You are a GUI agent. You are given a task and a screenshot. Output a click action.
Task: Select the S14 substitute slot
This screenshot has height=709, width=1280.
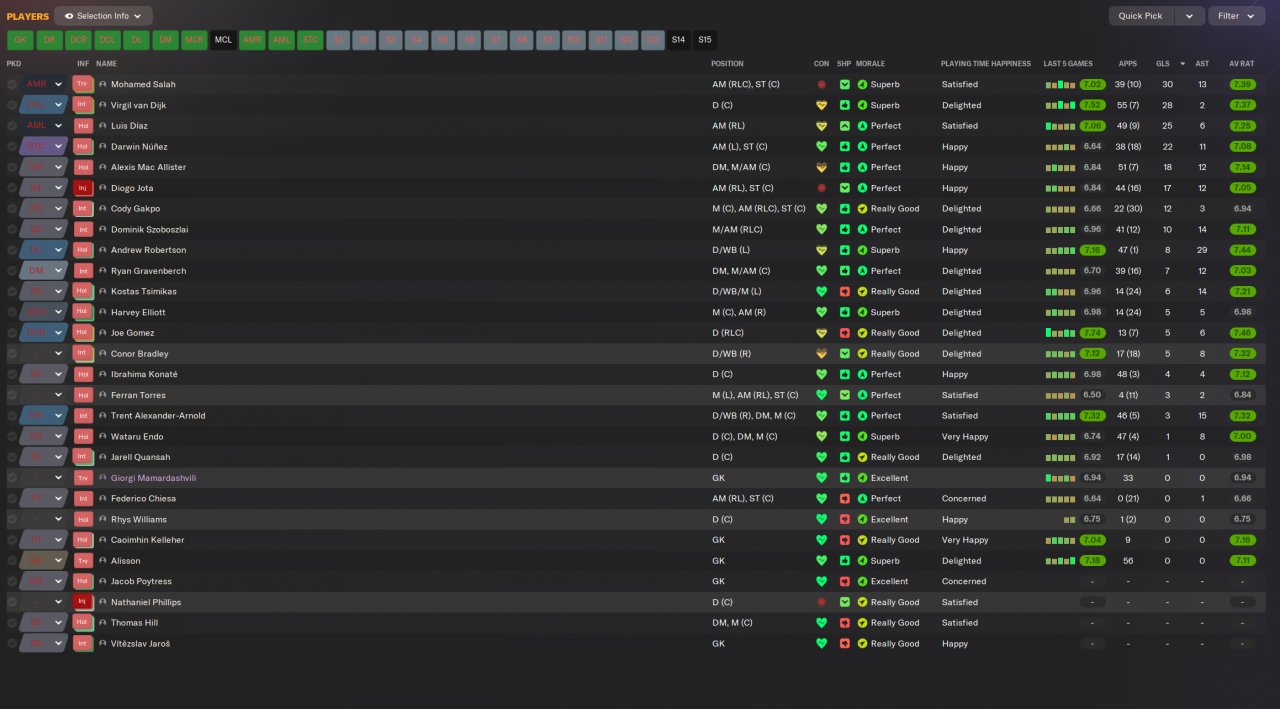click(x=679, y=40)
